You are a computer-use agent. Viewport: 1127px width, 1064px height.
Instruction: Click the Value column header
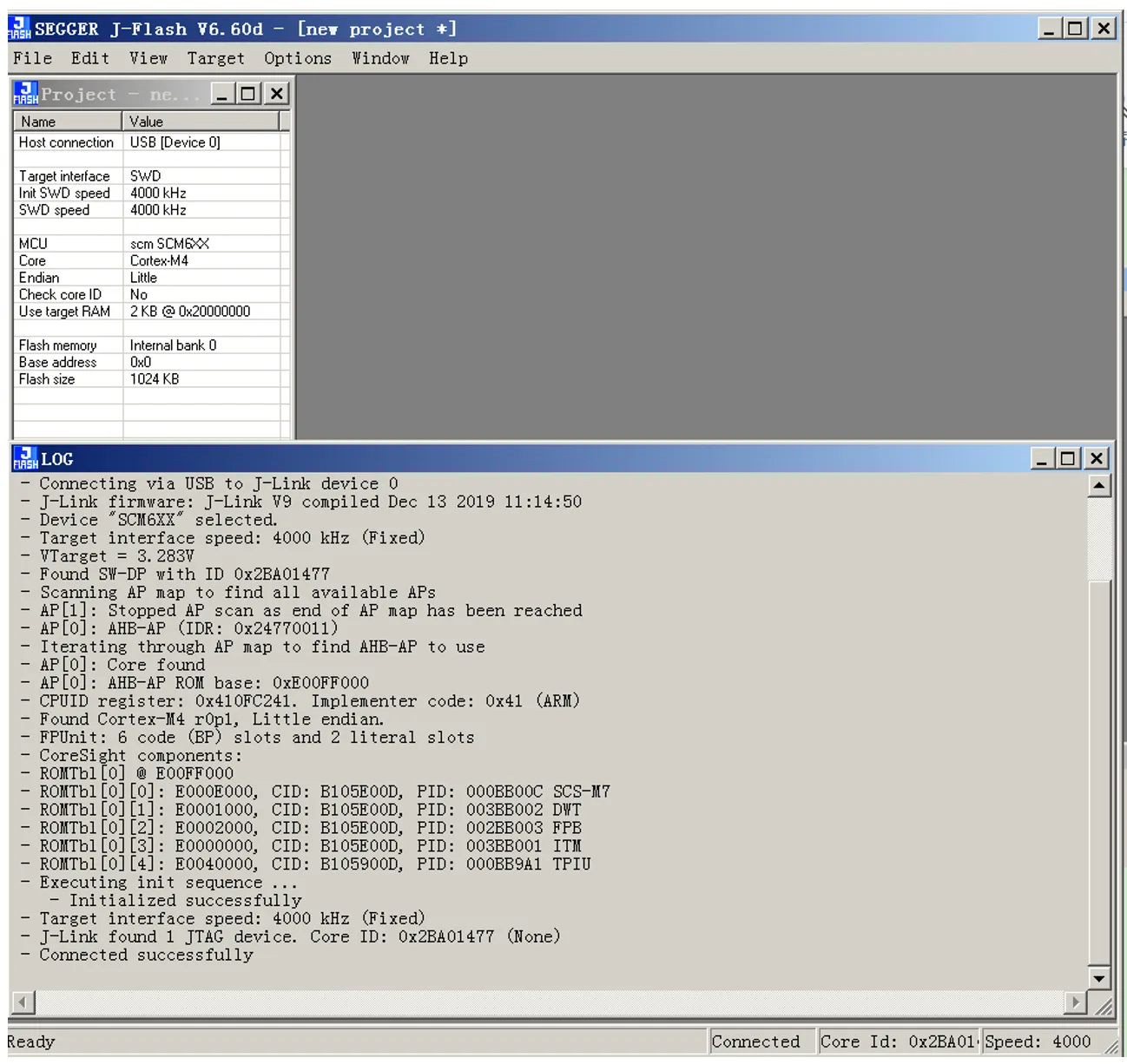pos(201,122)
